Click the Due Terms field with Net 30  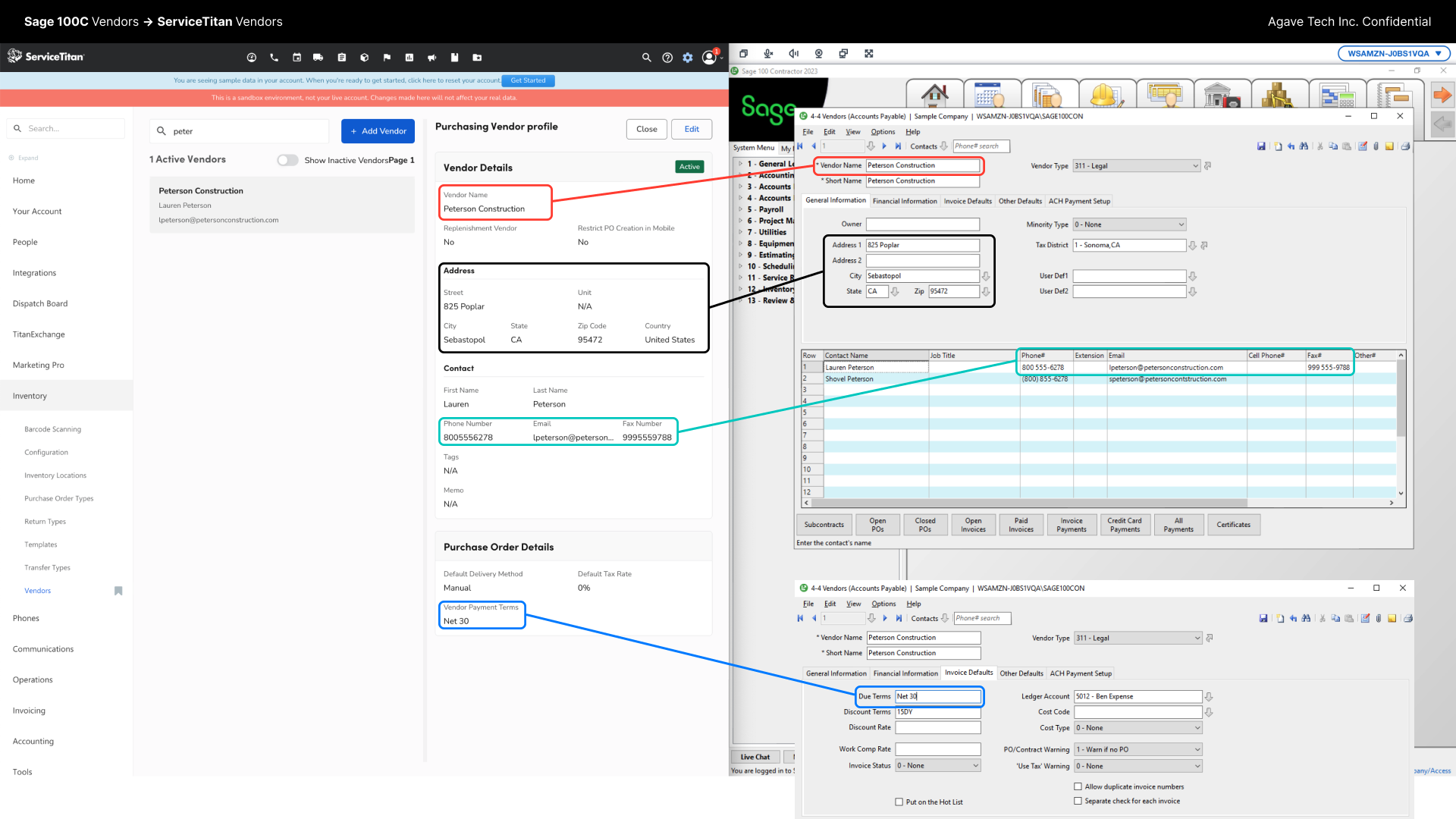tap(938, 696)
